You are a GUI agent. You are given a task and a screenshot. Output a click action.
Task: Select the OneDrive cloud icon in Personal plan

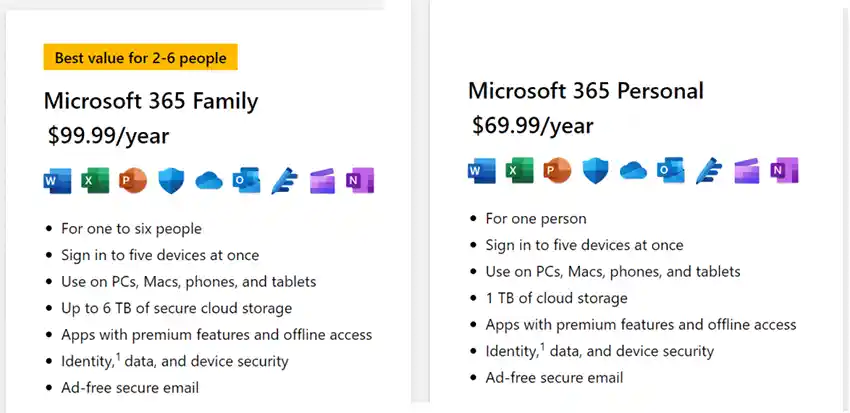pyautogui.click(x=633, y=171)
